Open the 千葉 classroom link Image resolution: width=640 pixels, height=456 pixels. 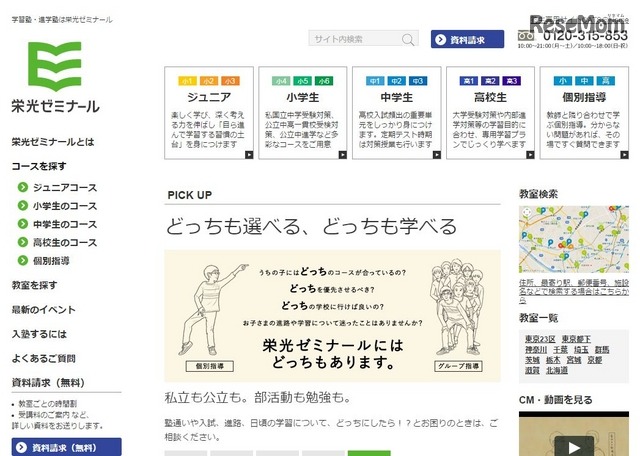(x=560, y=350)
